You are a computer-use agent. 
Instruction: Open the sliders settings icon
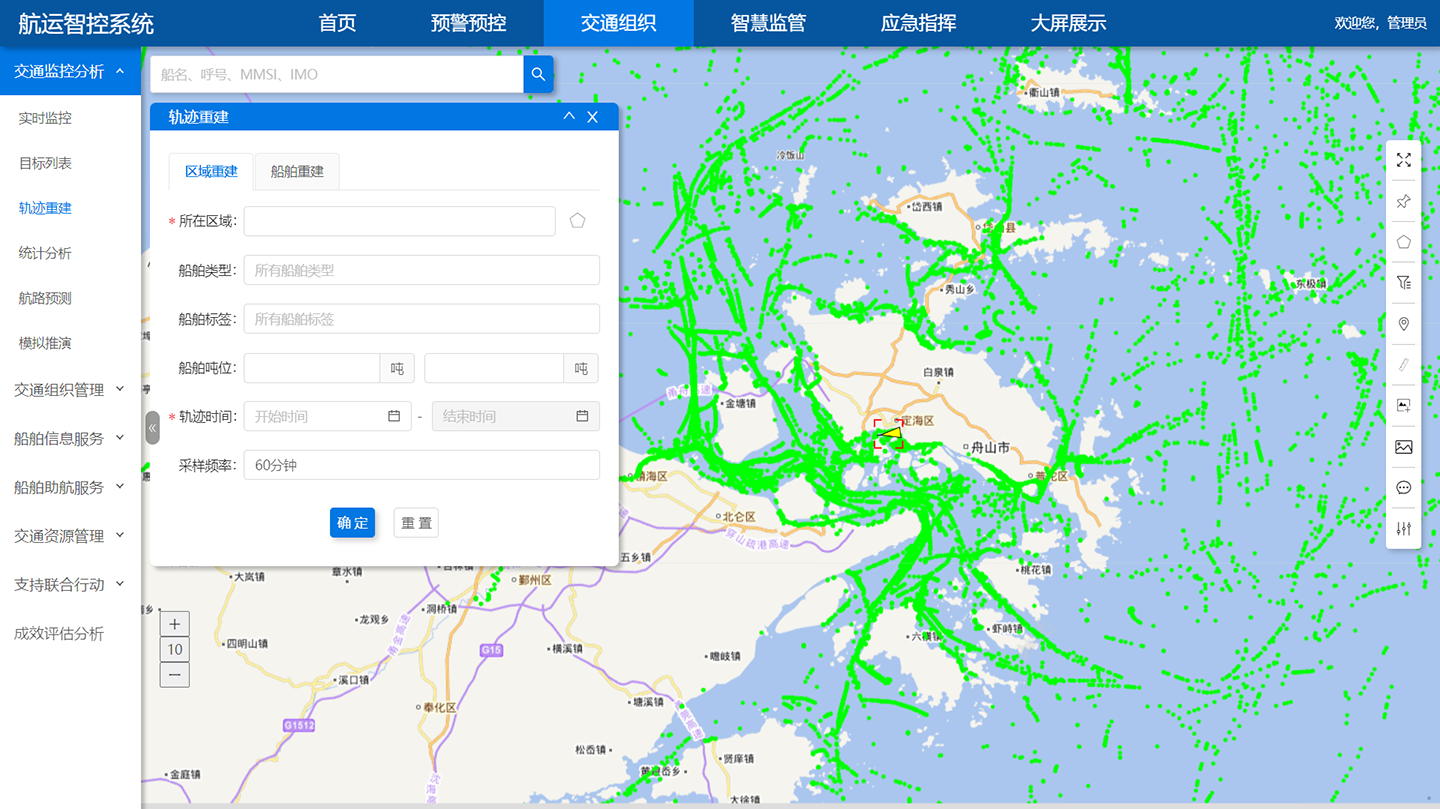(1404, 529)
